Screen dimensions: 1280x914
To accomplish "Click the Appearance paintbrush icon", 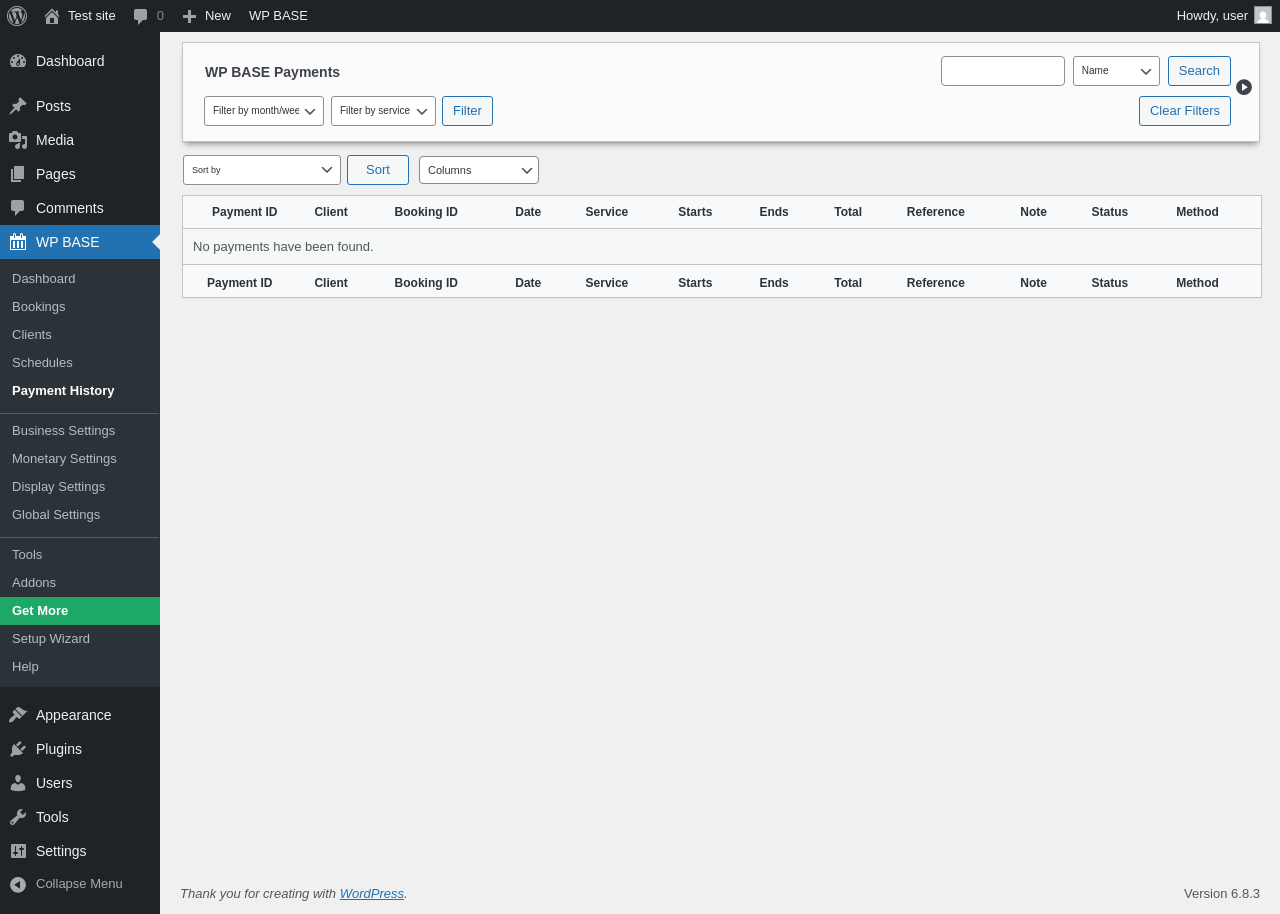I will click(x=18, y=715).
